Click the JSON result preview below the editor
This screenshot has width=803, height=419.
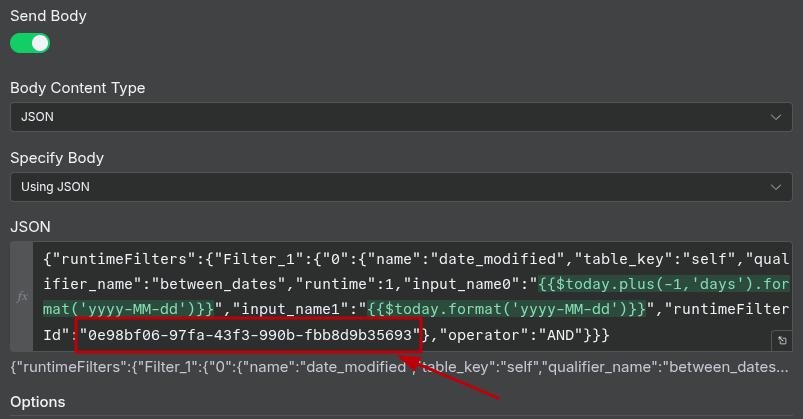click(400, 367)
